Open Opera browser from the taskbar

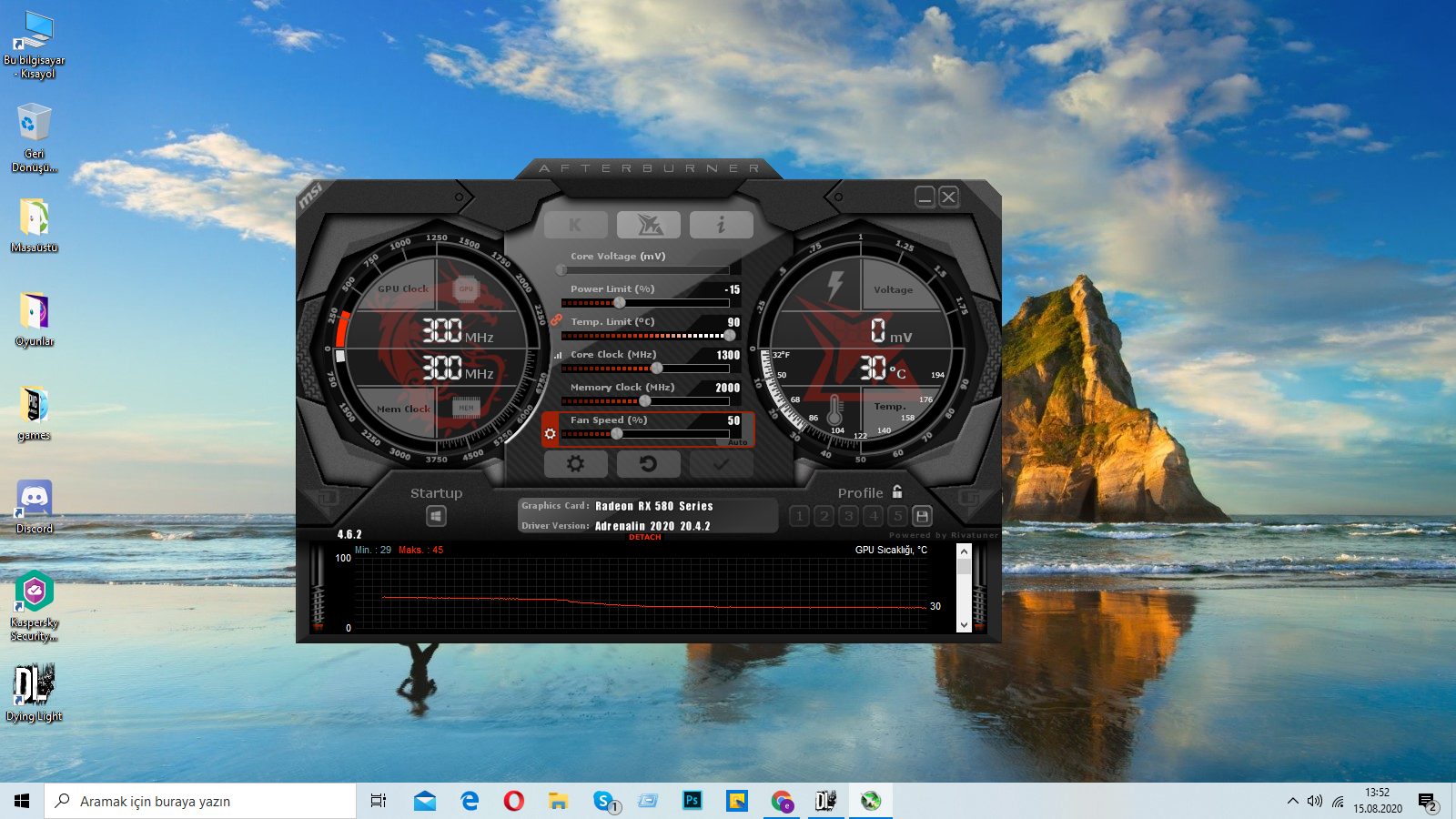[x=514, y=801]
